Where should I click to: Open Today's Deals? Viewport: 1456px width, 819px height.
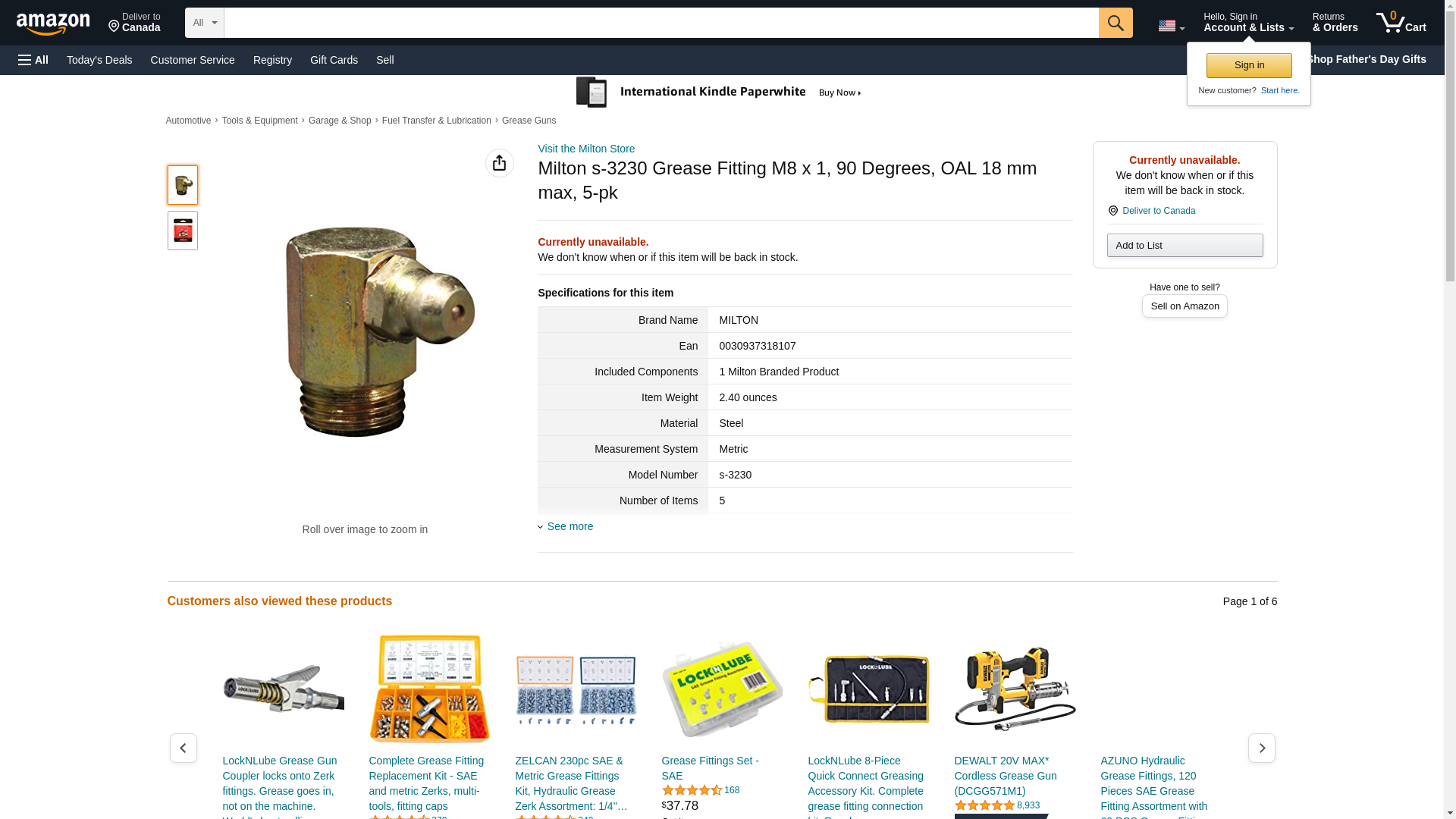99,60
